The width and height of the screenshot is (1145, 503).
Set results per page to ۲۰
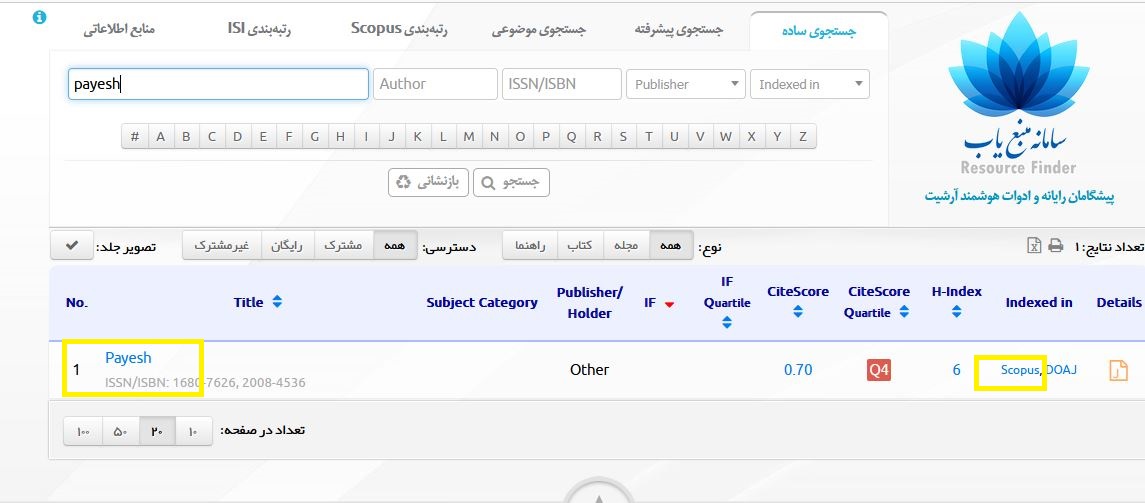pyautogui.click(x=157, y=431)
